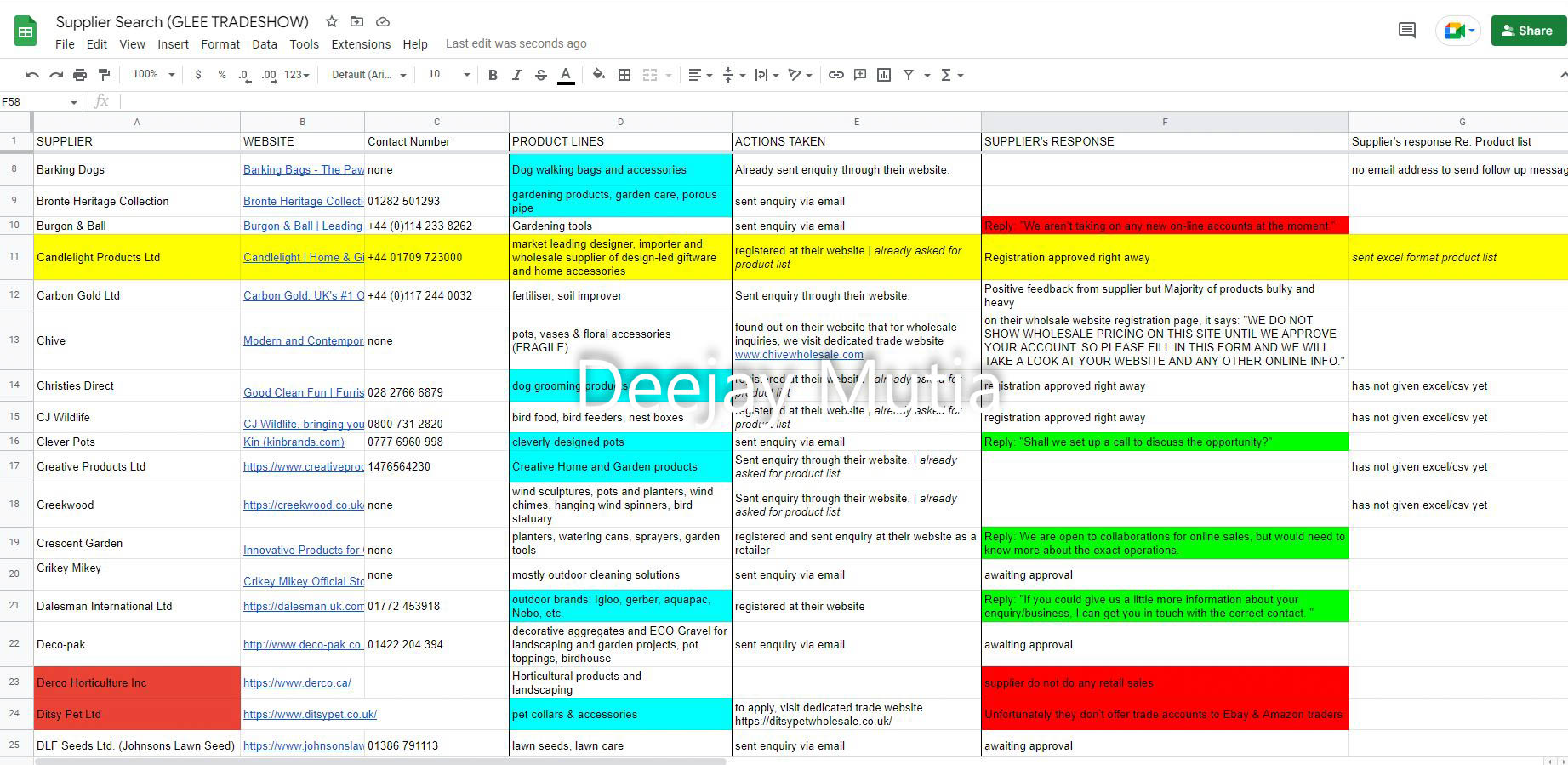1568x765 pixels.
Task: Open the Help menu
Action: pos(415,44)
